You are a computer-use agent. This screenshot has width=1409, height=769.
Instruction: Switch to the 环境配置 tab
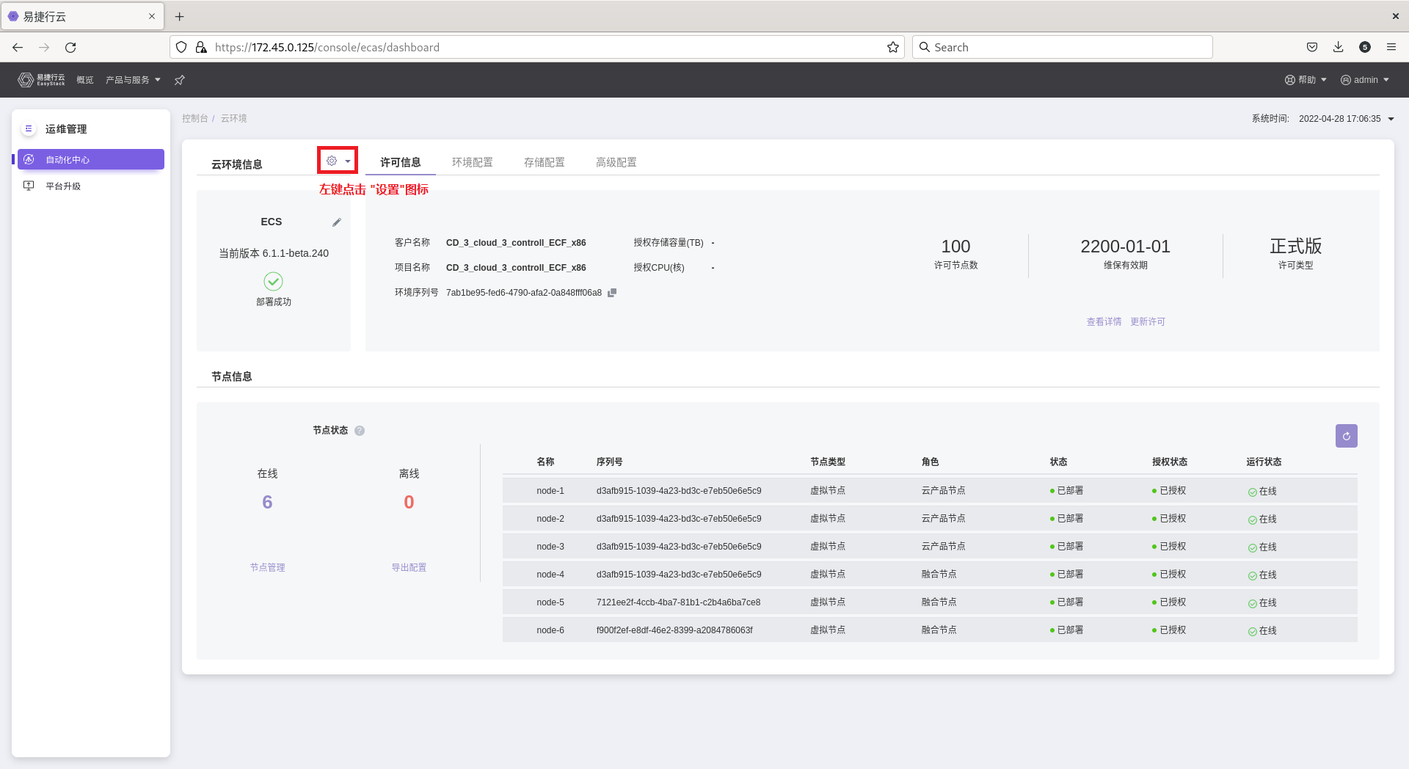(472, 162)
